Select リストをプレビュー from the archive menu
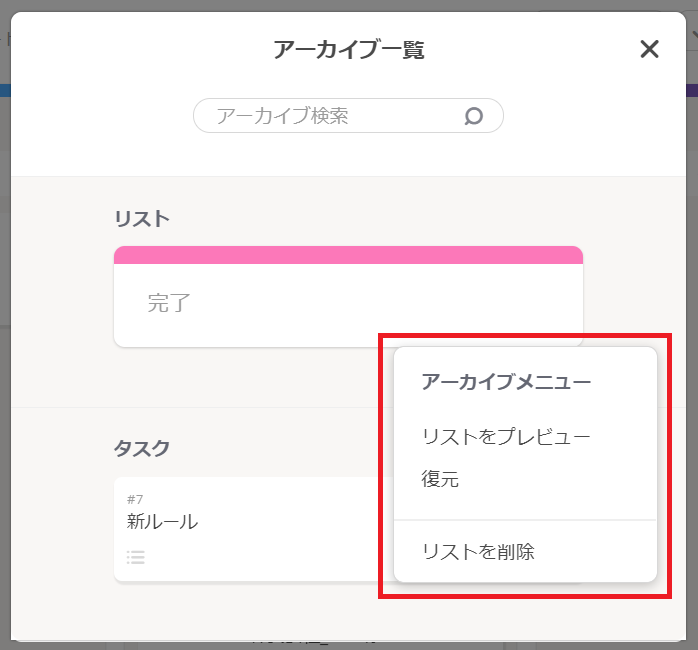This screenshot has height=650, width=698. click(x=506, y=437)
